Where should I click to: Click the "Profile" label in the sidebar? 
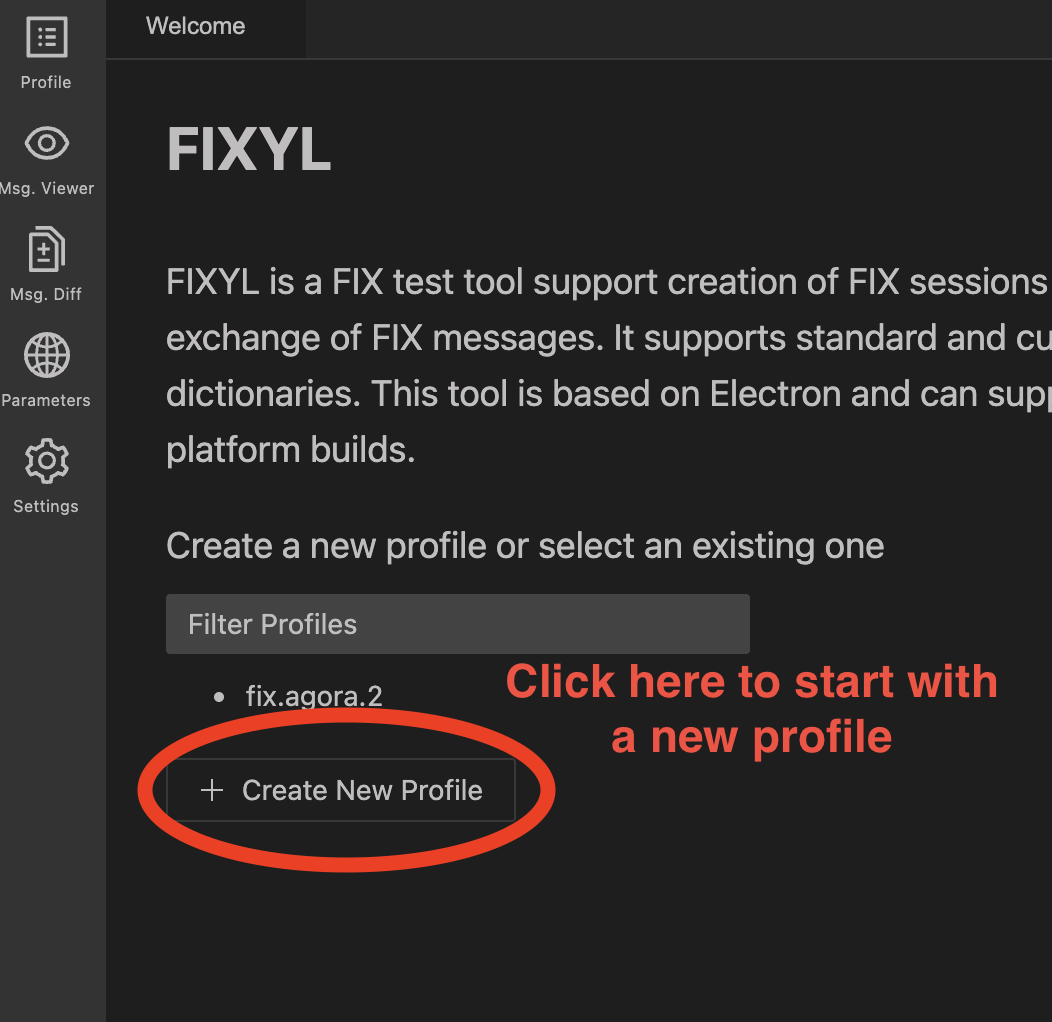pos(46,82)
